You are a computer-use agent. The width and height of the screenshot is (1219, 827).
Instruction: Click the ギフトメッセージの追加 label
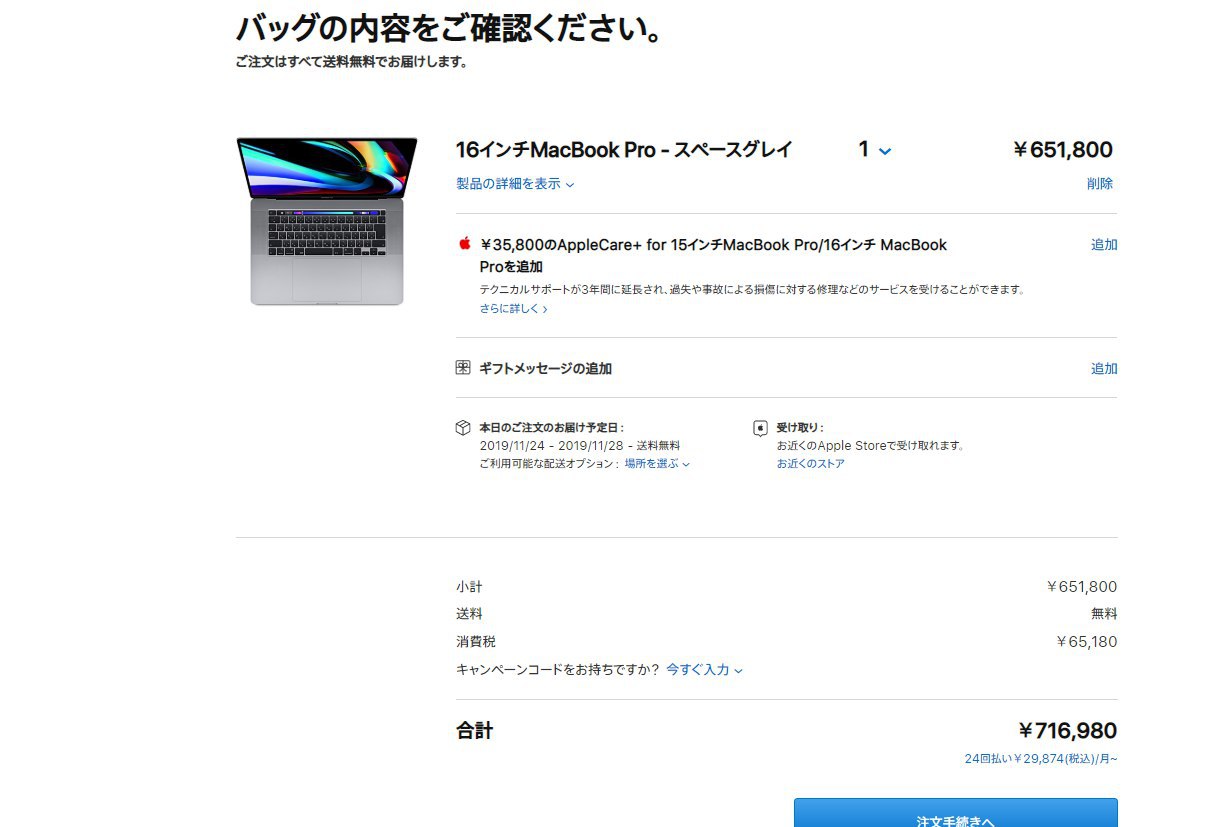545,369
